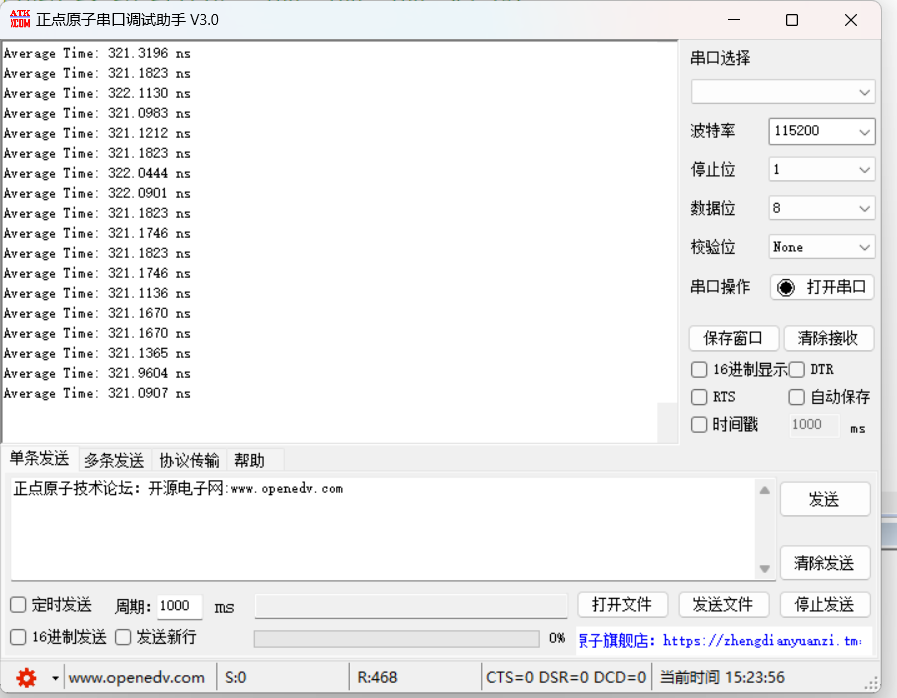Switch to 多条发送 tab
The height and width of the screenshot is (698, 897).
click(x=114, y=461)
